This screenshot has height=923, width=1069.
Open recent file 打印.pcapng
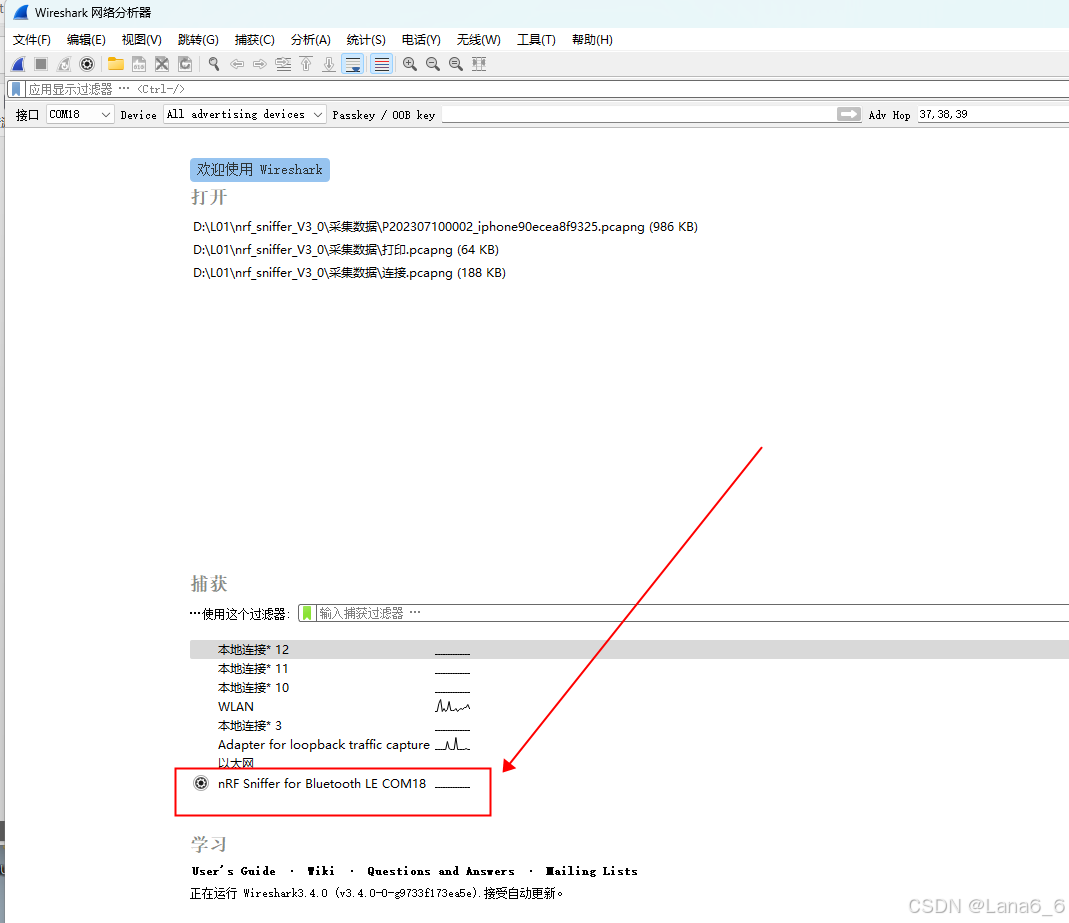click(346, 249)
